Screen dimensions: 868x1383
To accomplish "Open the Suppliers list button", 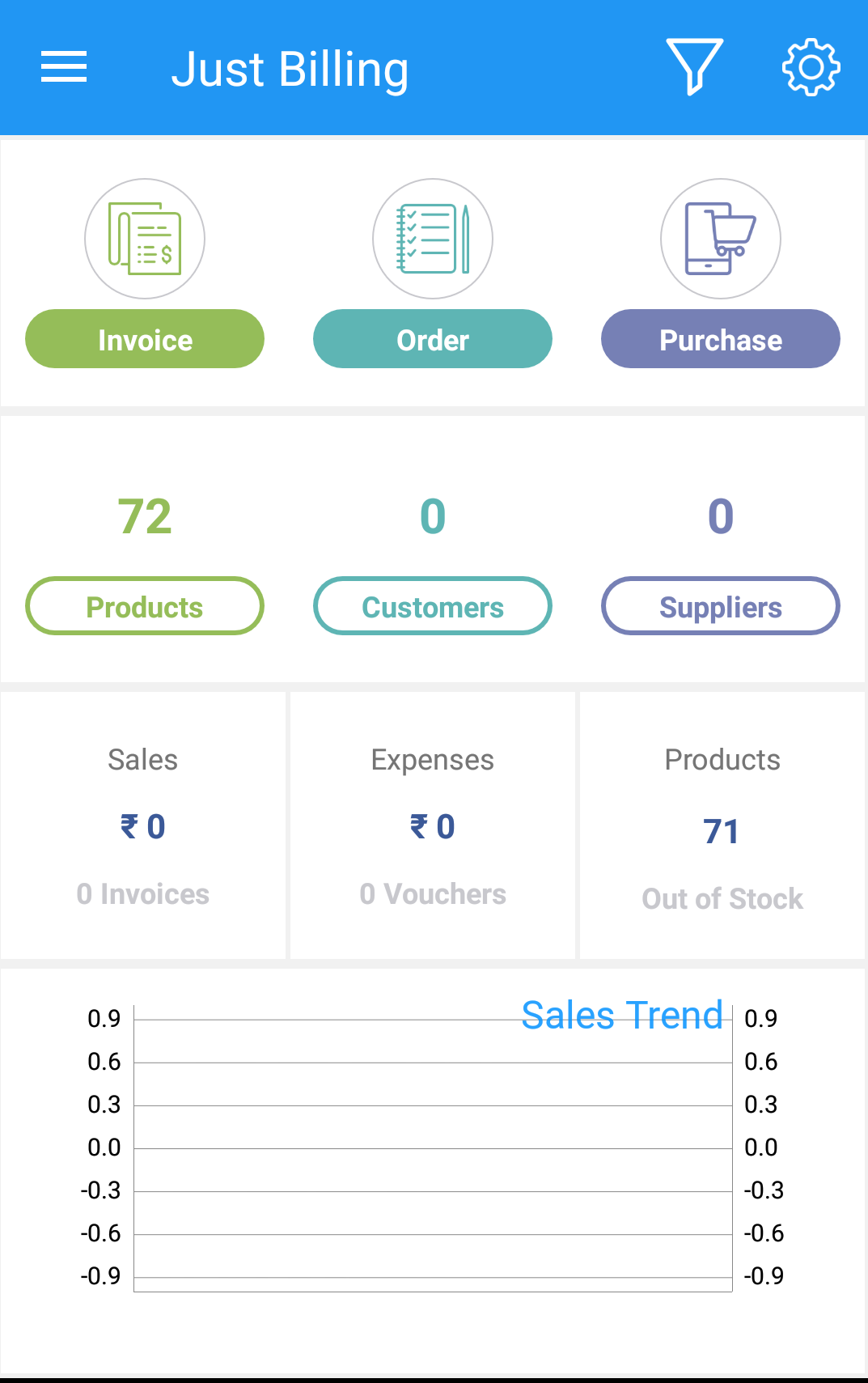I will coord(721,606).
